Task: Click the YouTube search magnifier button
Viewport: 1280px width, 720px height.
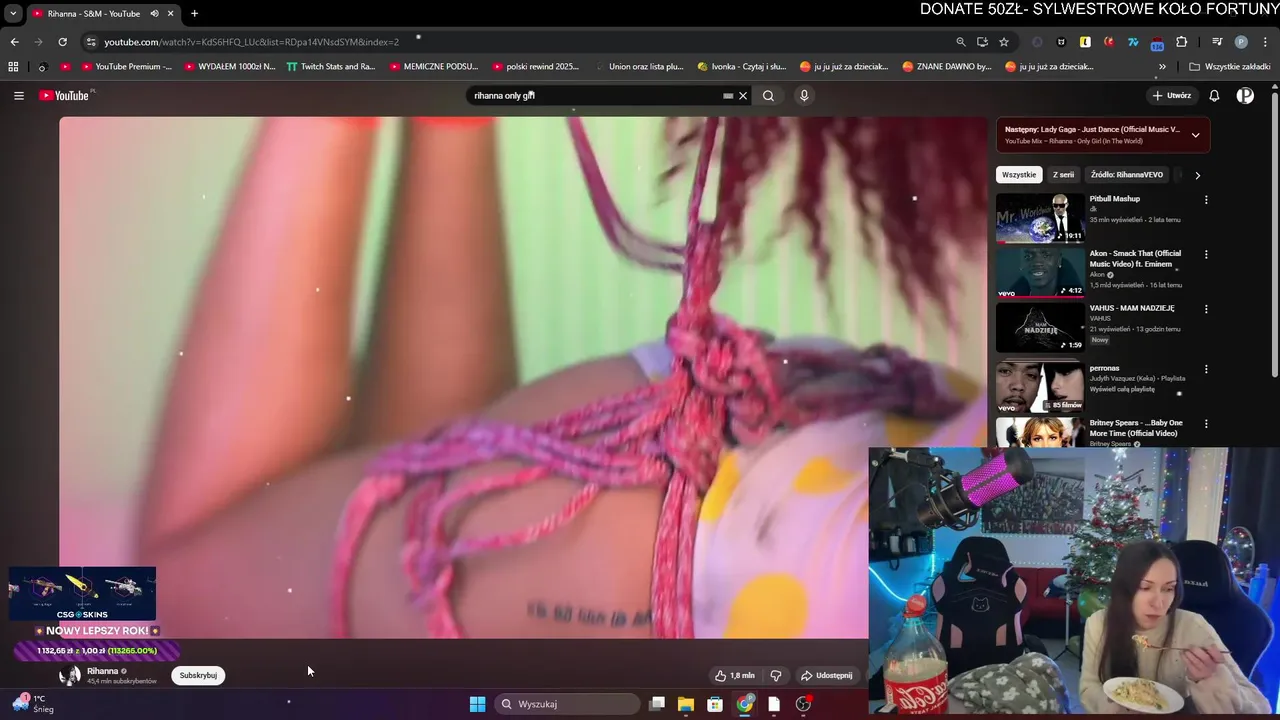Action: 768,96
